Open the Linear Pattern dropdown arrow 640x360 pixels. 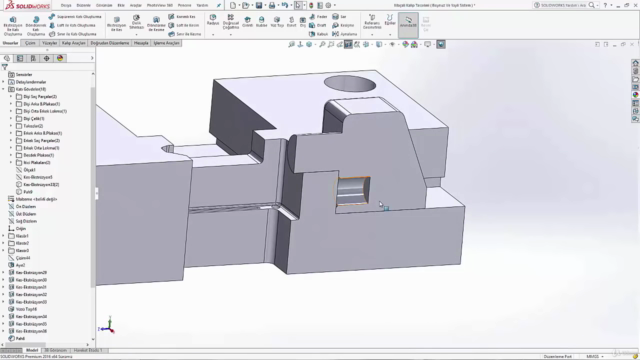click(x=231, y=34)
